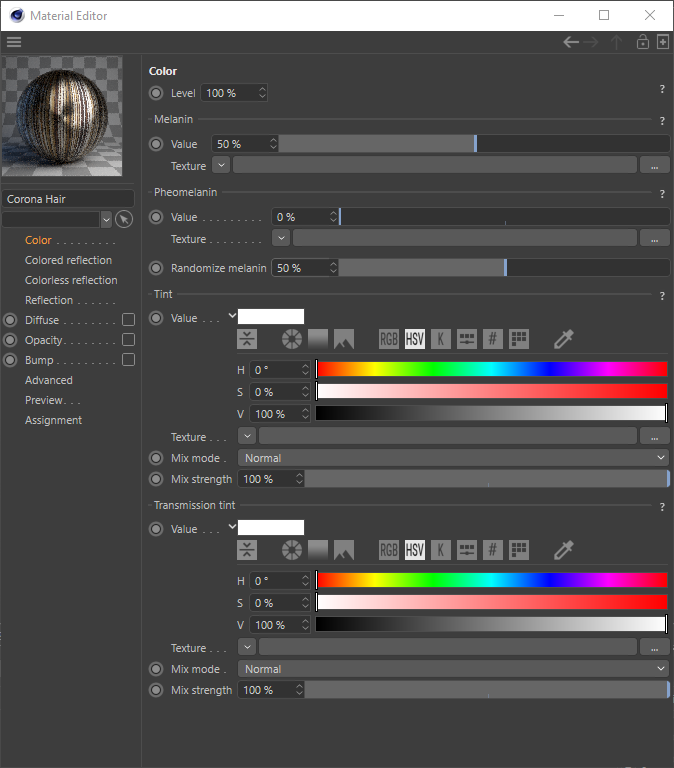Pick Transmission tint color with the eyedropper

tap(564, 550)
